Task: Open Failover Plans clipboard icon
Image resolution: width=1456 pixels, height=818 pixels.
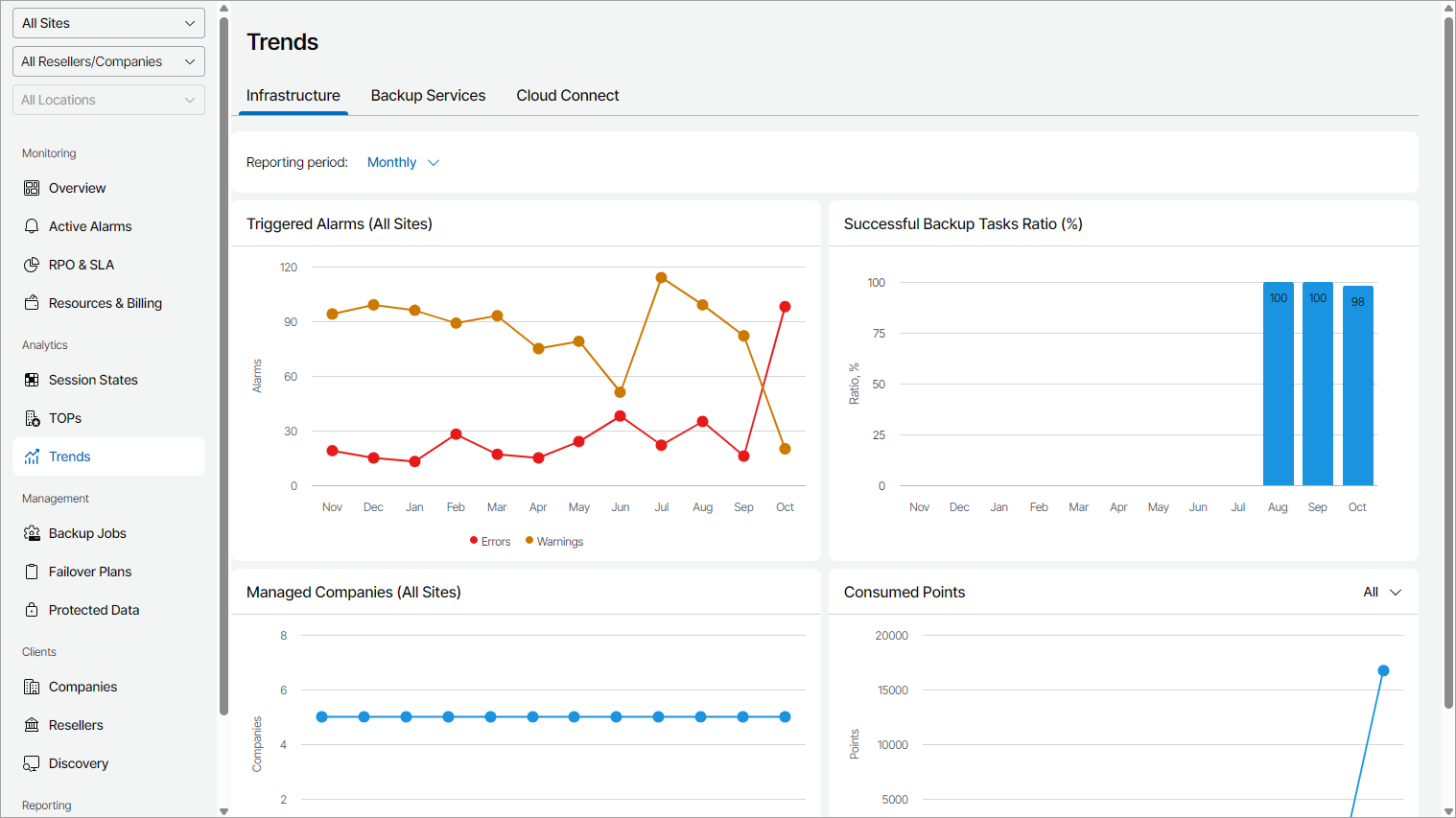Action: [32, 572]
